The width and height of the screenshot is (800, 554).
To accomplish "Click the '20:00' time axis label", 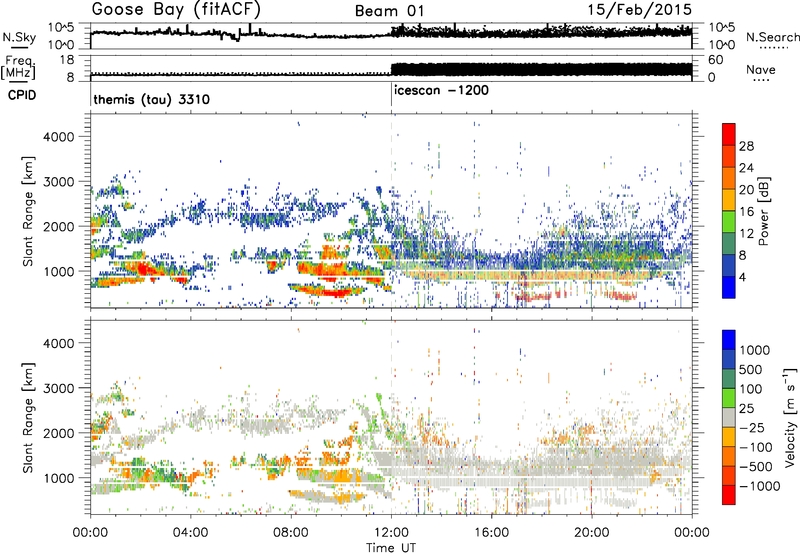I will click(592, 533).
